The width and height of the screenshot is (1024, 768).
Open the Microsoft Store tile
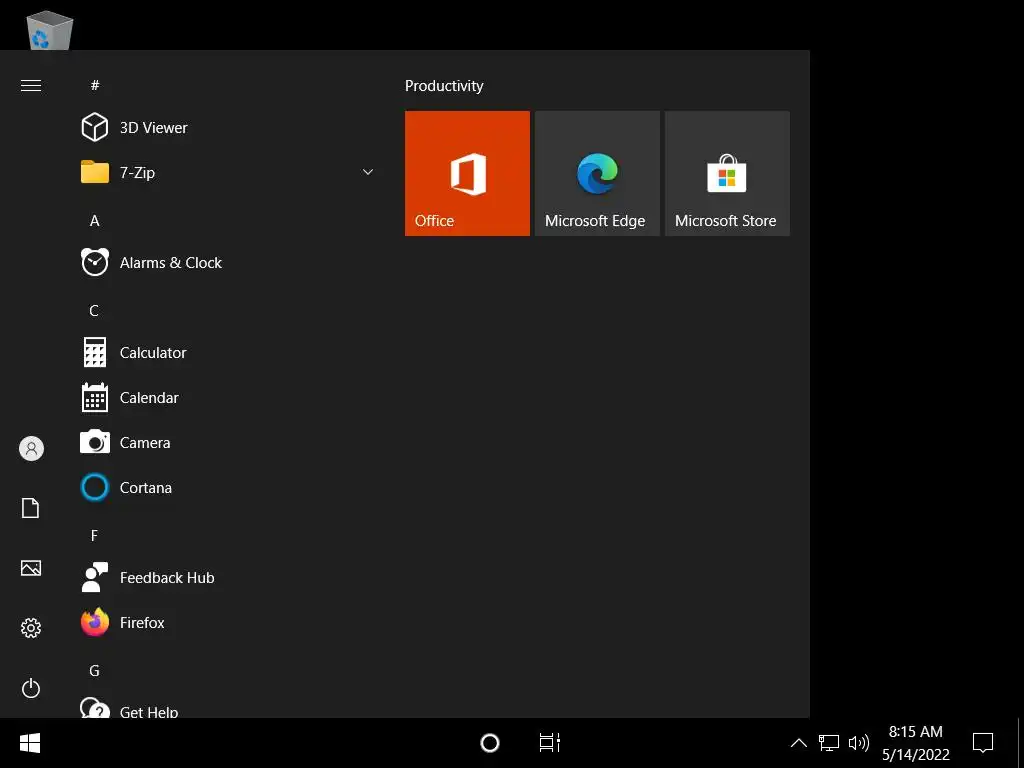727,173
